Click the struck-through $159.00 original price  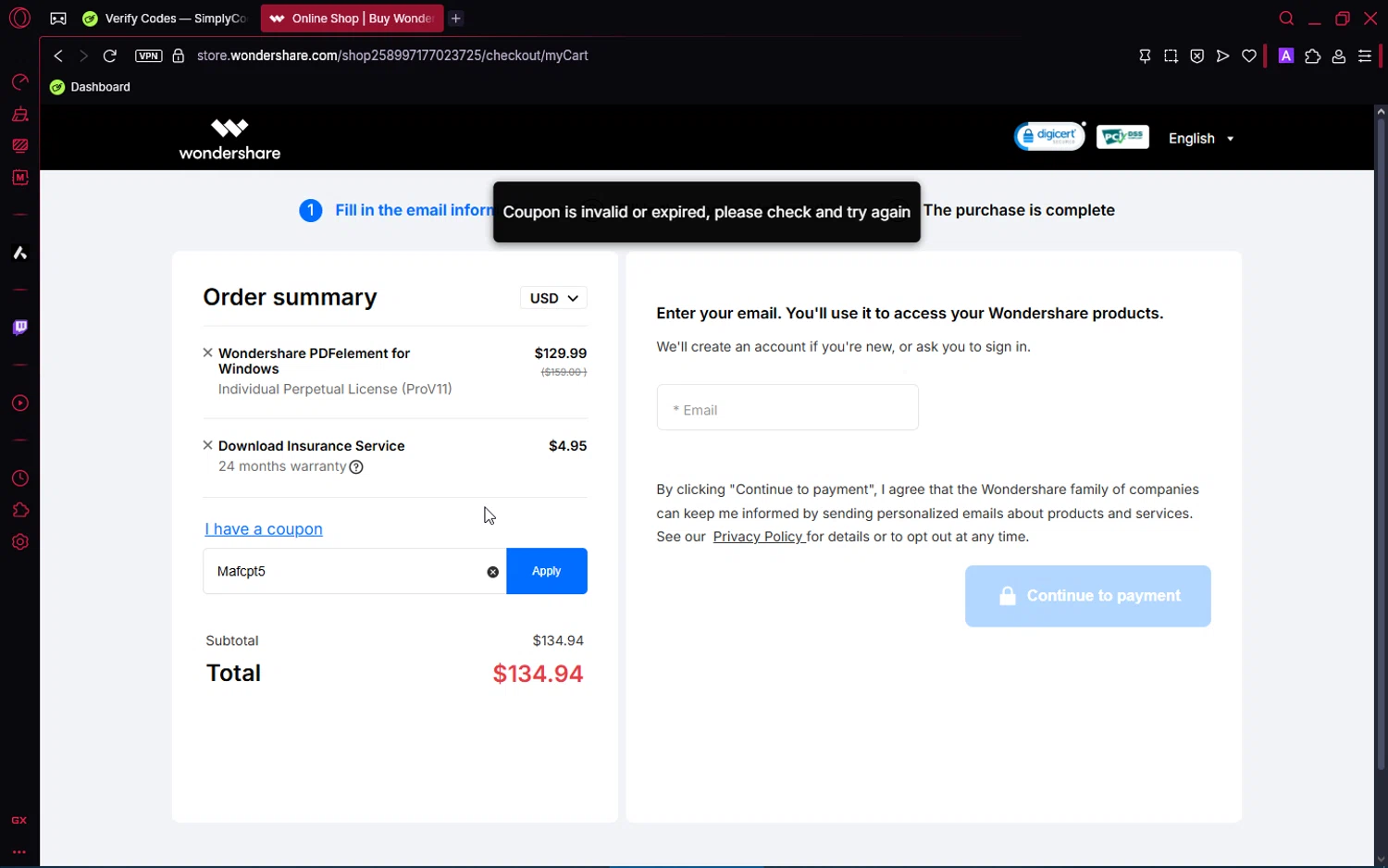[564, 372]
